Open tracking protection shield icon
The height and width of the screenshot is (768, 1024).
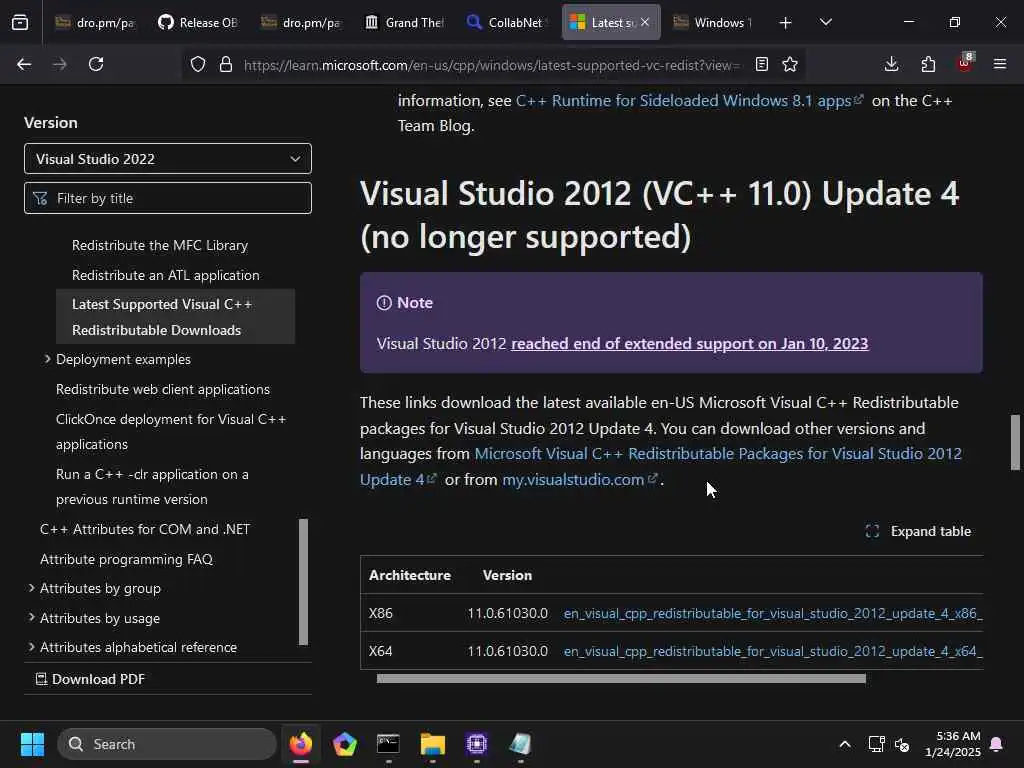click(x=198, y=64)
